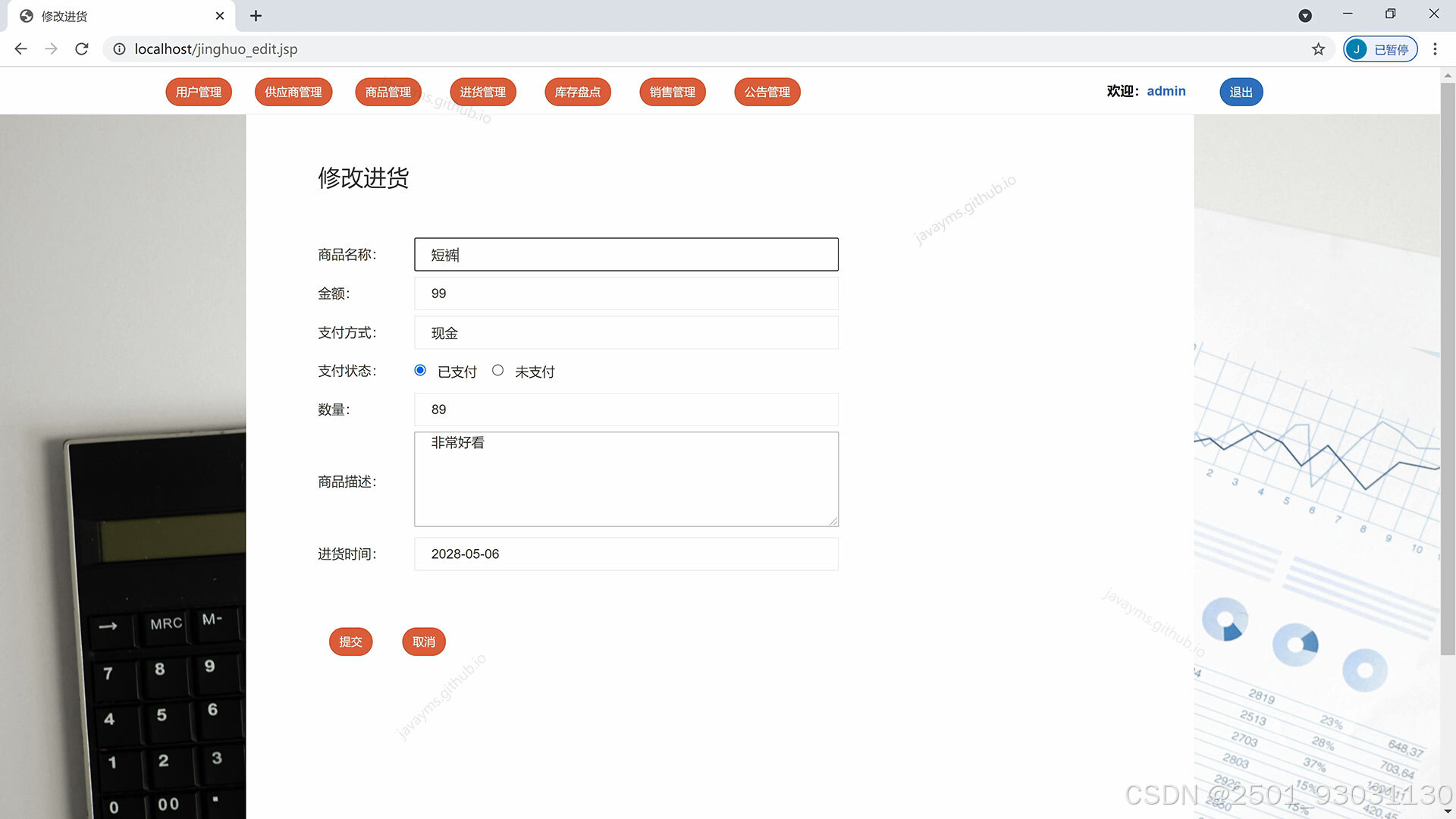1456x819 pixels.
Task: Focus the 商品名称 input field
Action: click(626, 255)
